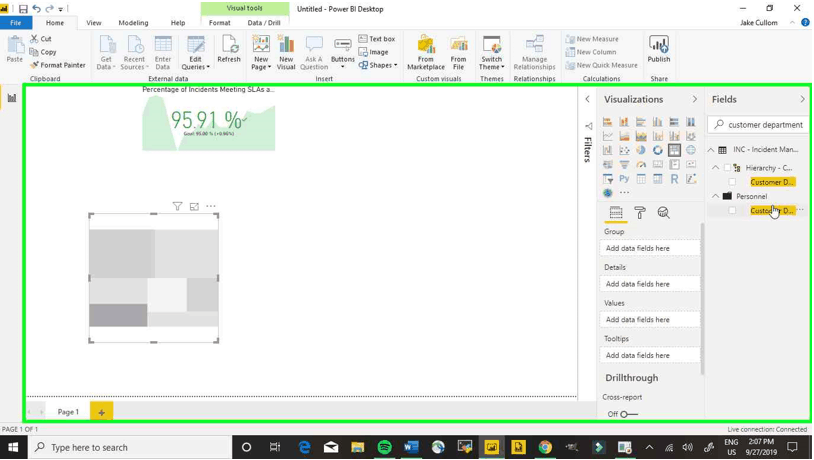Screen dimensions: 814x460
Task: Select the Python visual icon
Action: click(x=624, y=179)
